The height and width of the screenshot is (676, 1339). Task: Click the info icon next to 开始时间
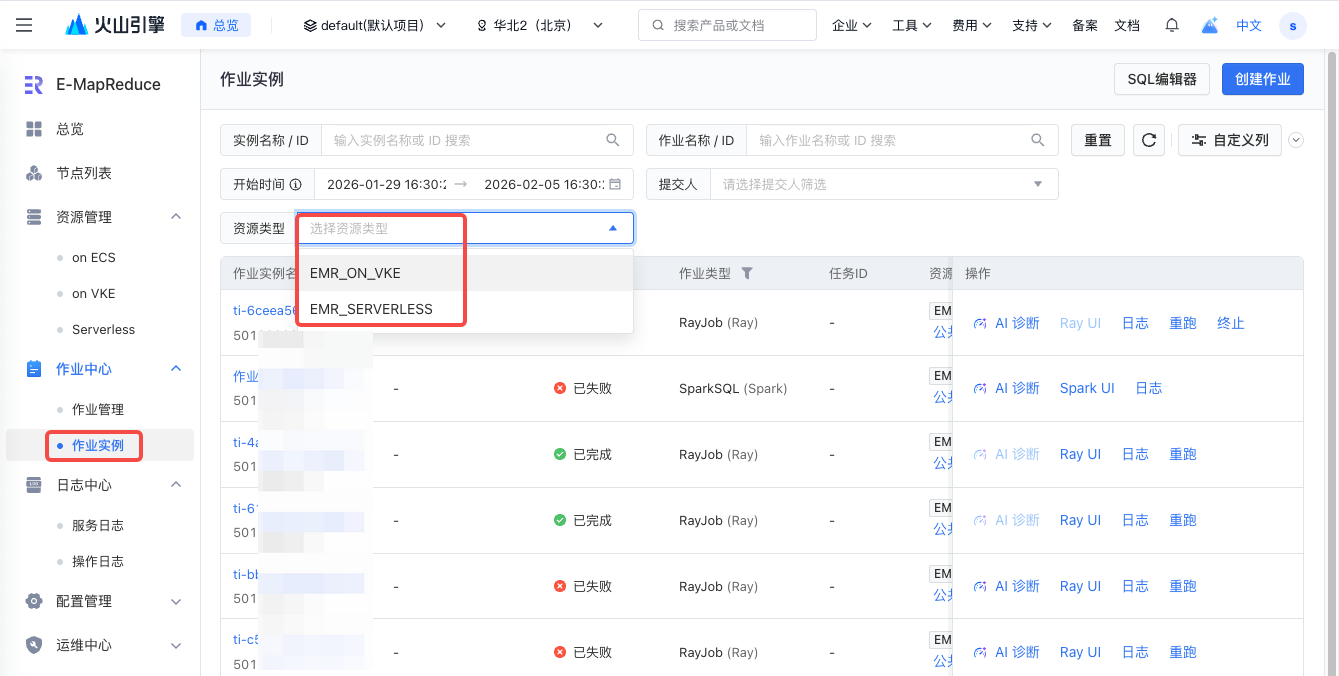click(x=296, y=185)
